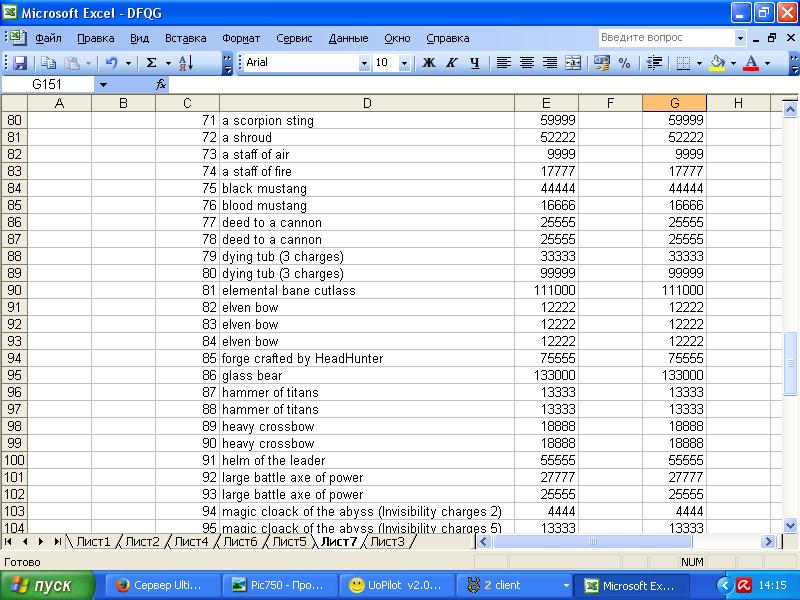The width and height of the screenshot is (800, 600).
Task: Select cell with 'glass bear'
Action: coord(367,376)
